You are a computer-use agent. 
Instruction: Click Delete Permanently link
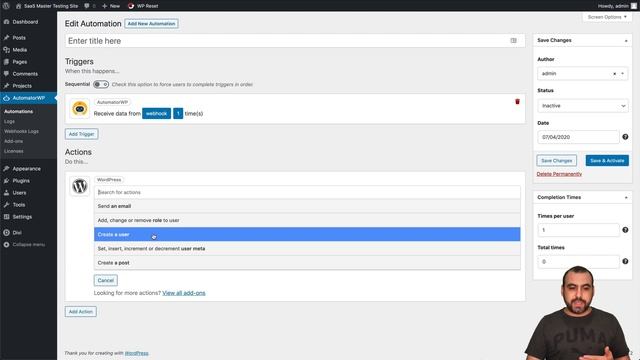[559, 174]
